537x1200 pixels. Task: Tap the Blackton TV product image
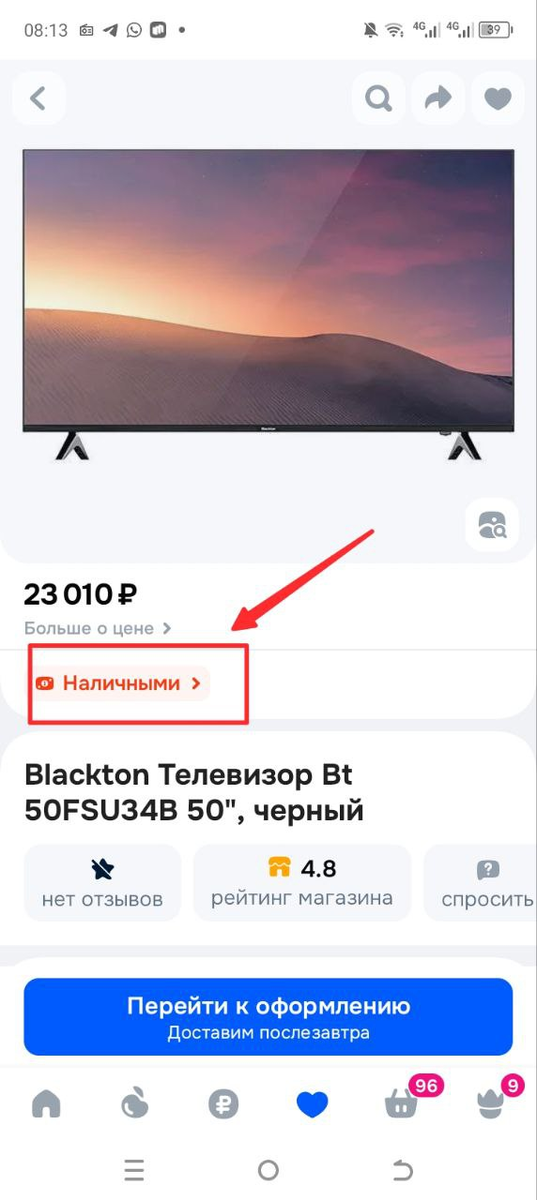pos(268,304)
